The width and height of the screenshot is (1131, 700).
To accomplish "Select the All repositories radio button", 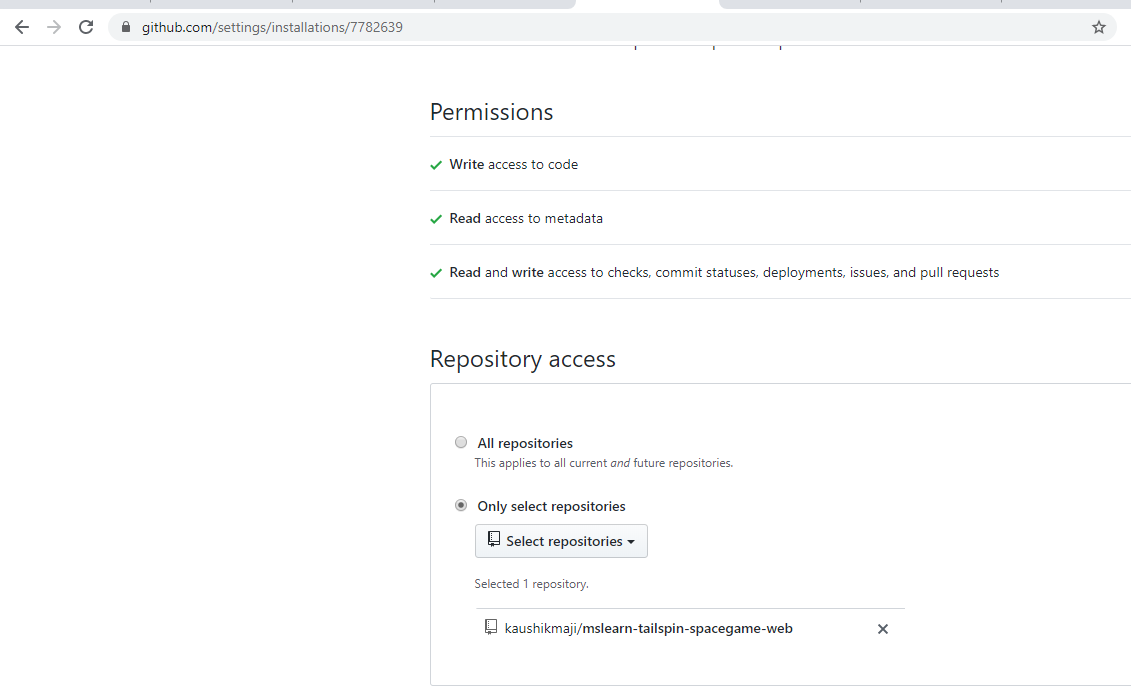I will [461, 442].
